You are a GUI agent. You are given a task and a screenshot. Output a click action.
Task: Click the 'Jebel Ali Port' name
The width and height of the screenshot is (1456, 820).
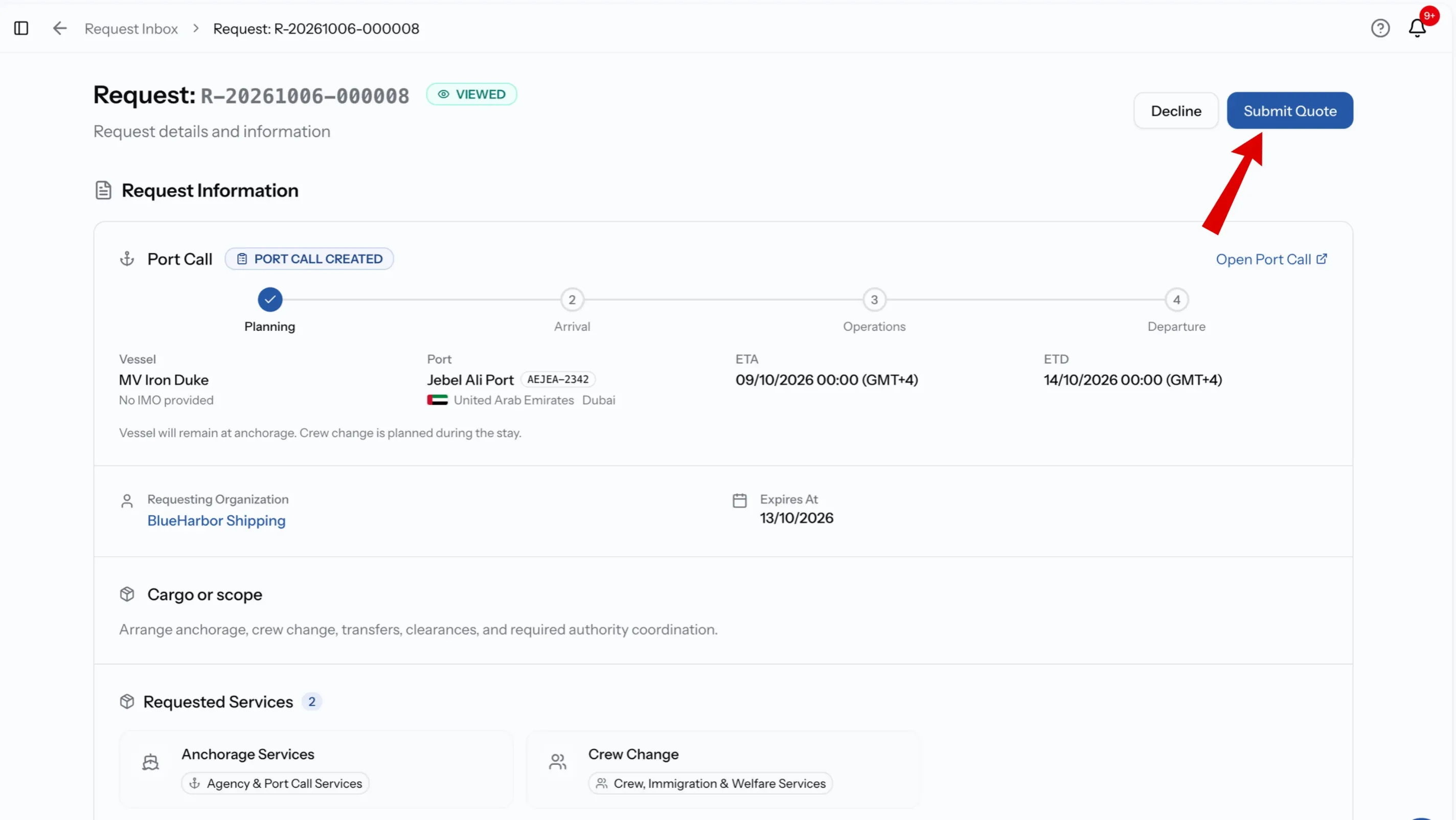coord(470,380)
